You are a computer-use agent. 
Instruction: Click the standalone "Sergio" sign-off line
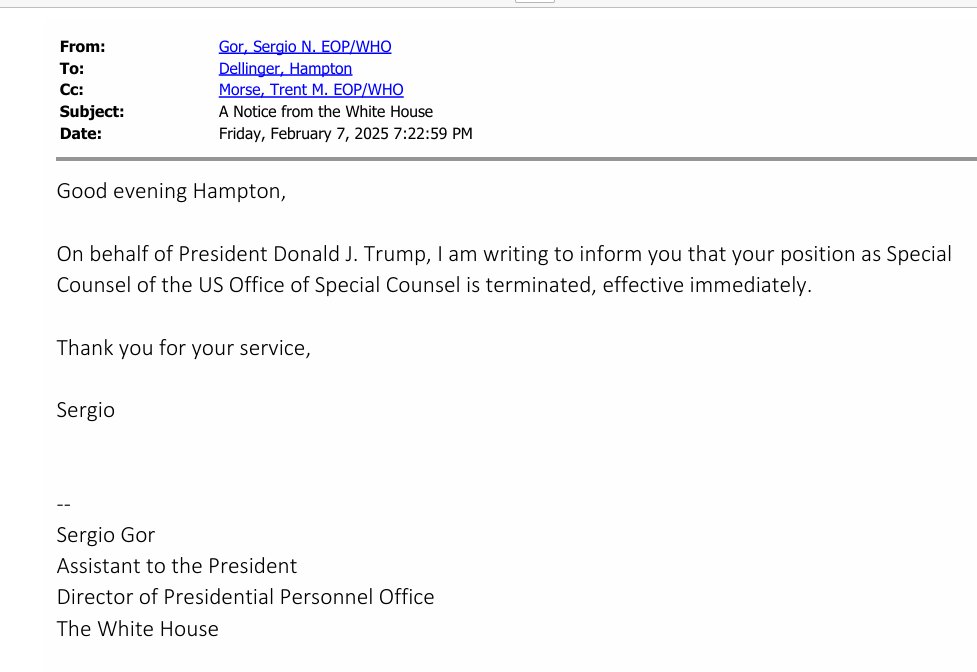point(86,410)
